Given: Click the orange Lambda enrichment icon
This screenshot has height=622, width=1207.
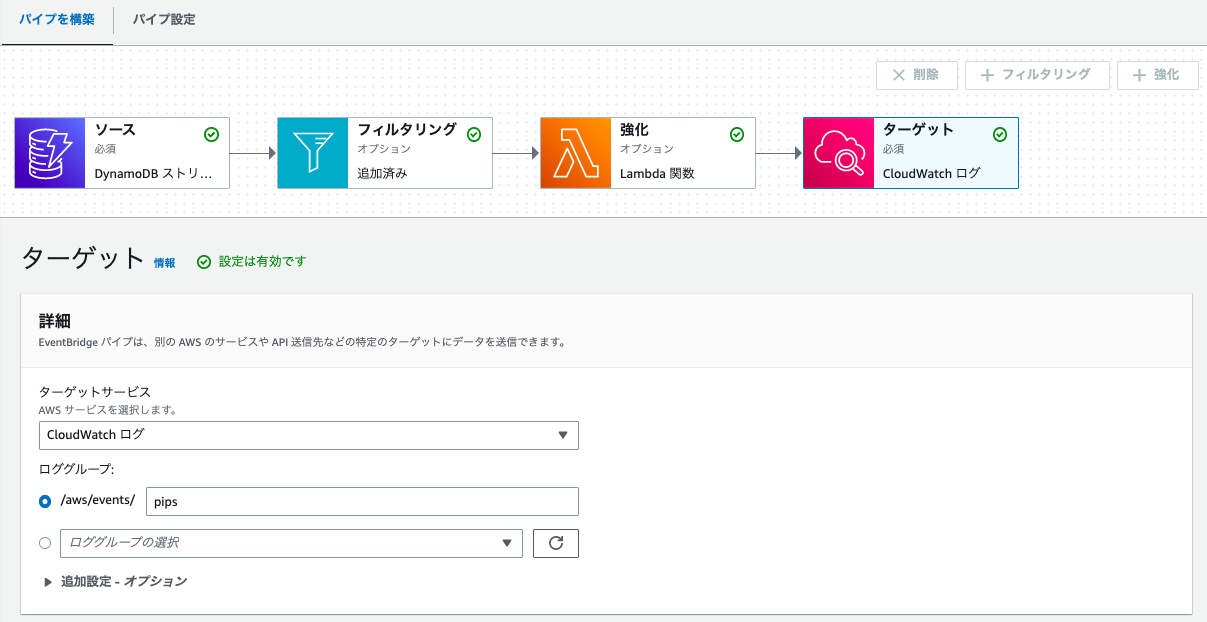Looking at the screenshot, I should (576, 153).
